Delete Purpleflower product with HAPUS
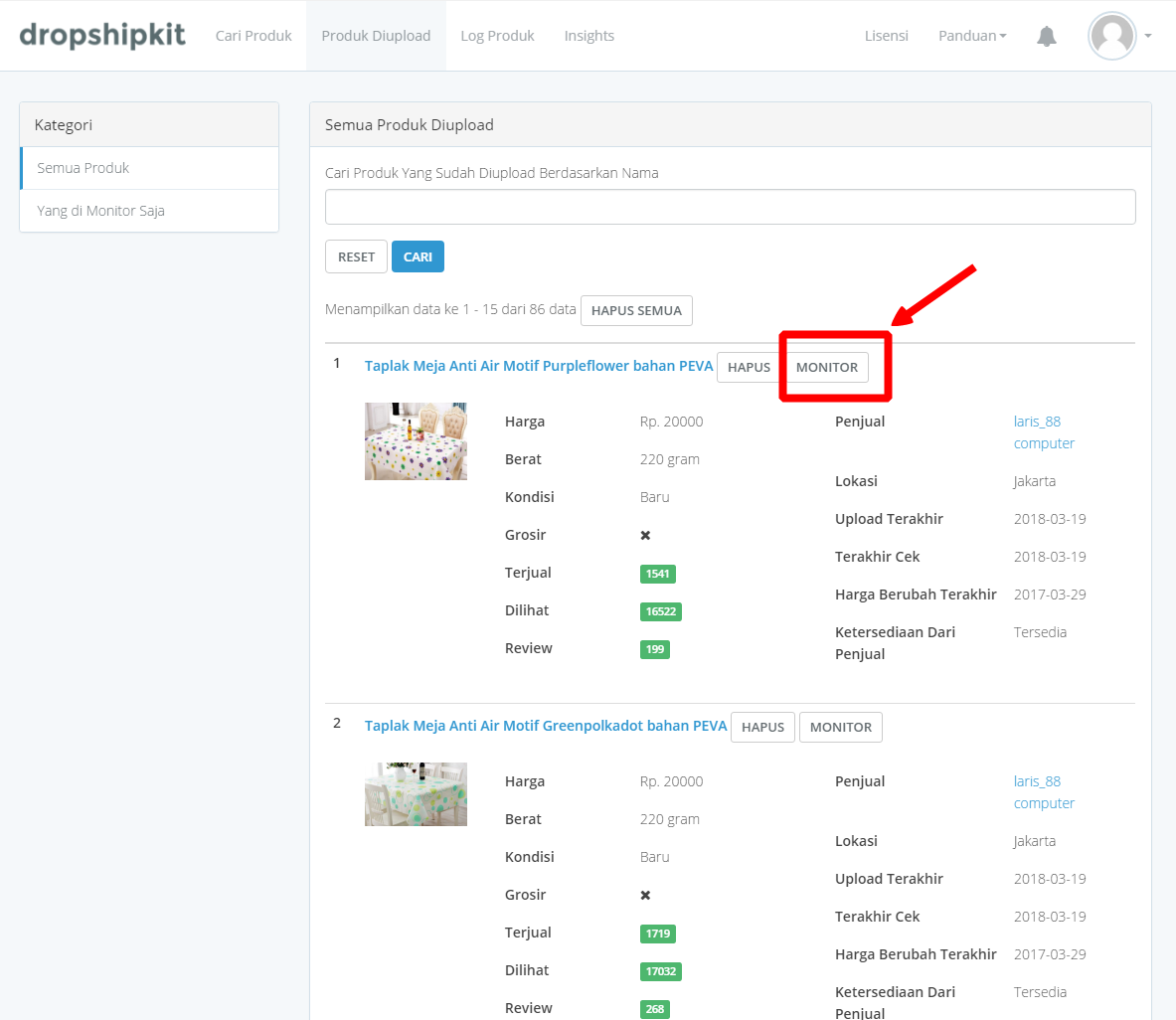Screen dimensions: 1176x1020 click(x=749, y=368)
